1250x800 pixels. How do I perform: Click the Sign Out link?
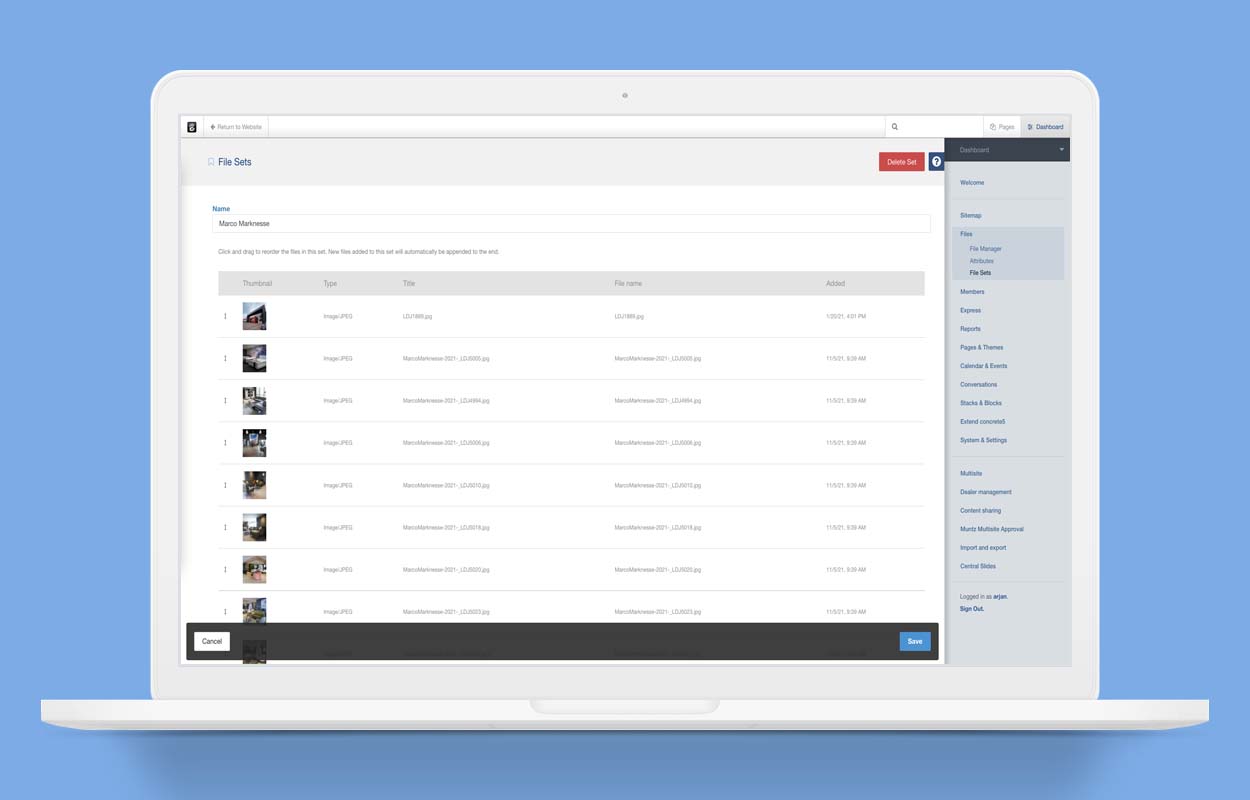pos(971,609)
